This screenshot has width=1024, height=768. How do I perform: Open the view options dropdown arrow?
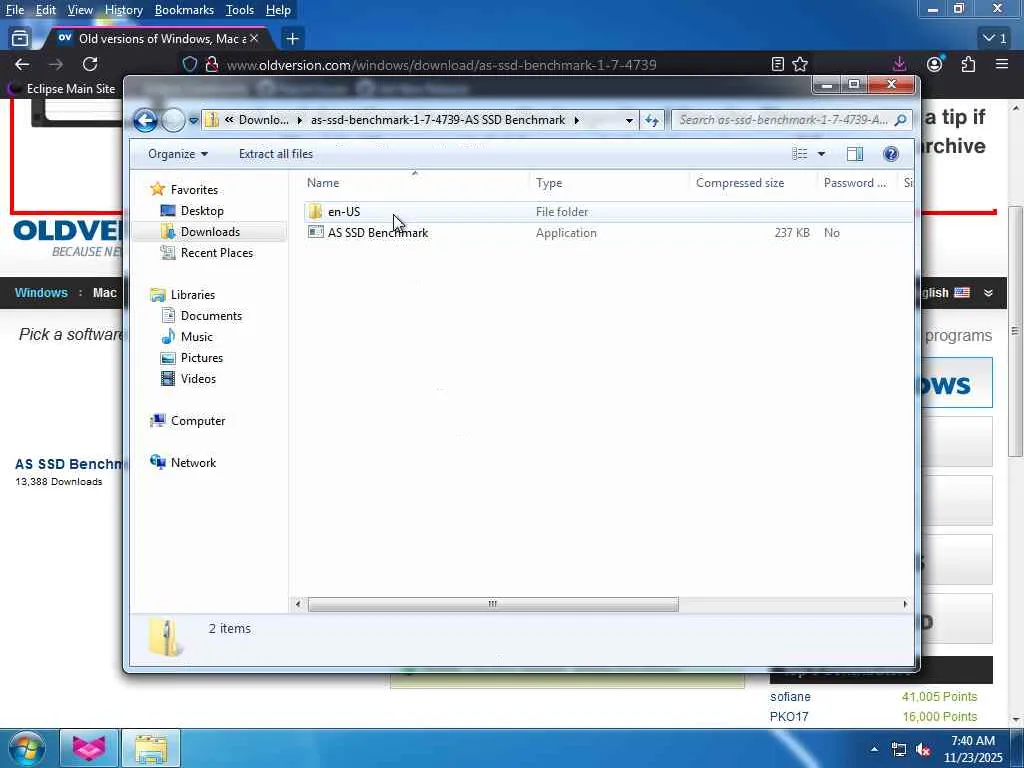(822, 154)
